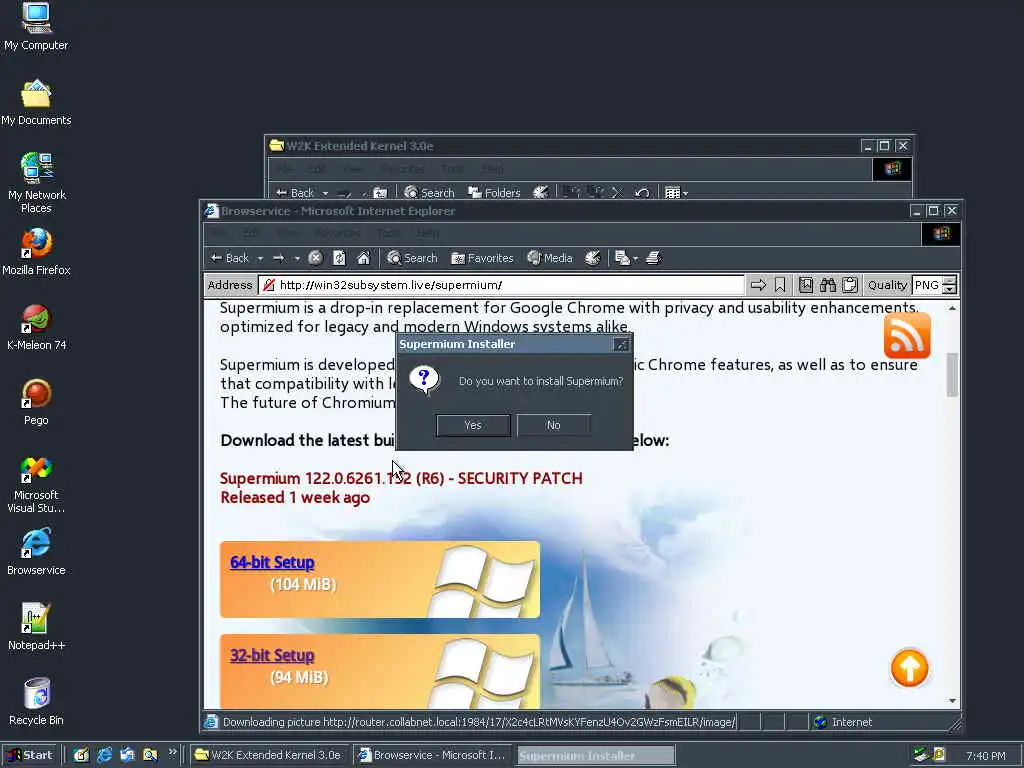Refresh the page in Internet Explorer
Screen dimensions: 1024x768
click(x=340, y=258)
